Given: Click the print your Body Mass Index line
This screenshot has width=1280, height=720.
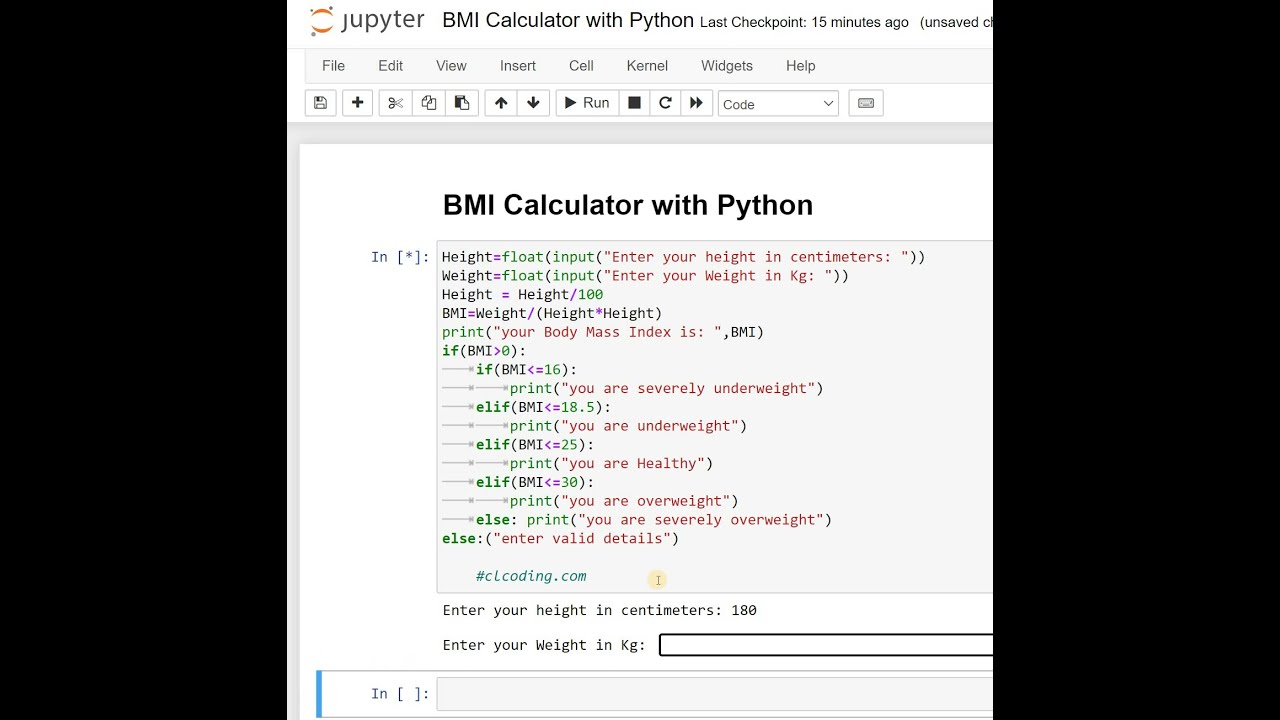Looking at the screenshot, I should point(603,332).
